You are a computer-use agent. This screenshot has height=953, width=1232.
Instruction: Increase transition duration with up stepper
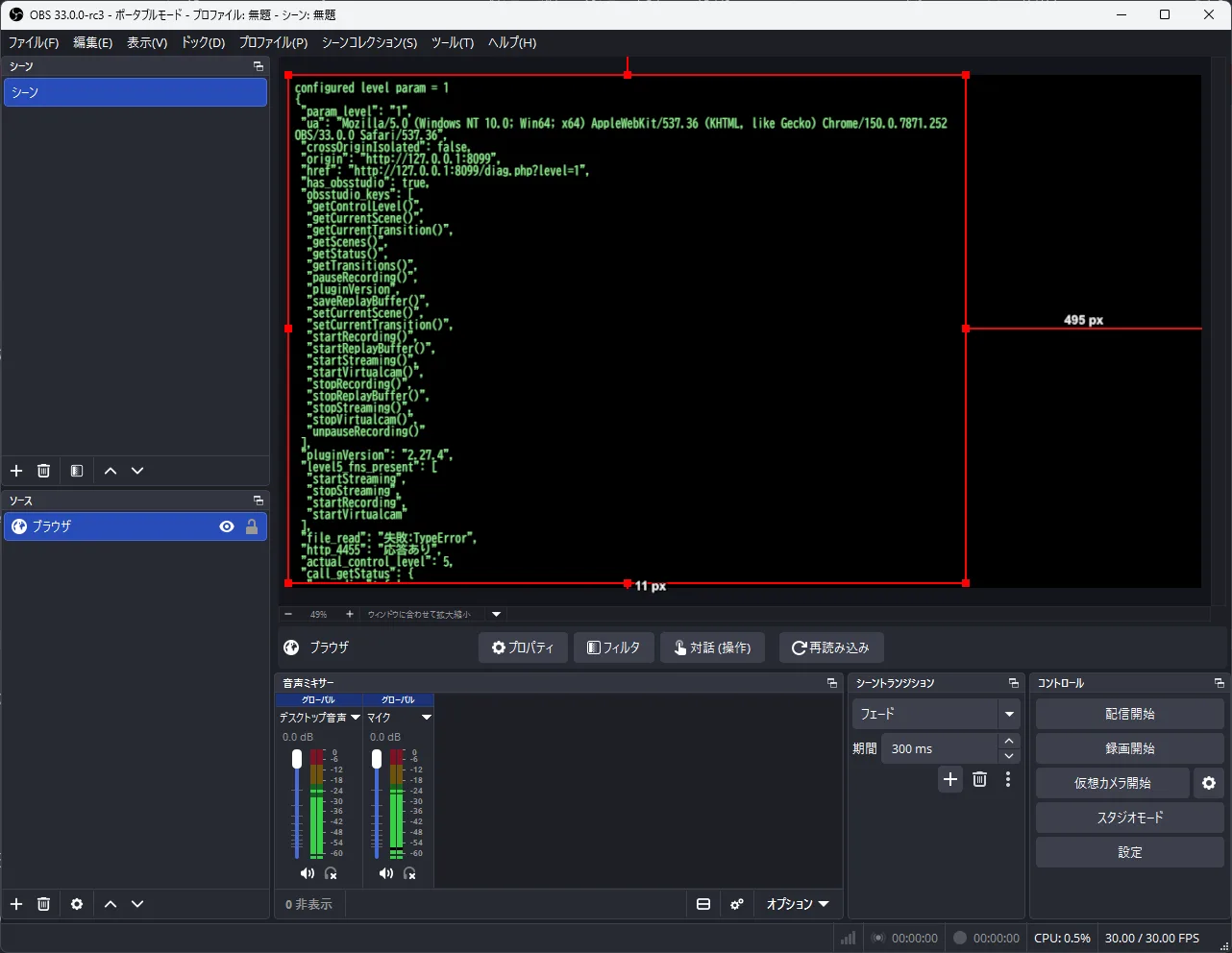click(x=1009, y=741)
